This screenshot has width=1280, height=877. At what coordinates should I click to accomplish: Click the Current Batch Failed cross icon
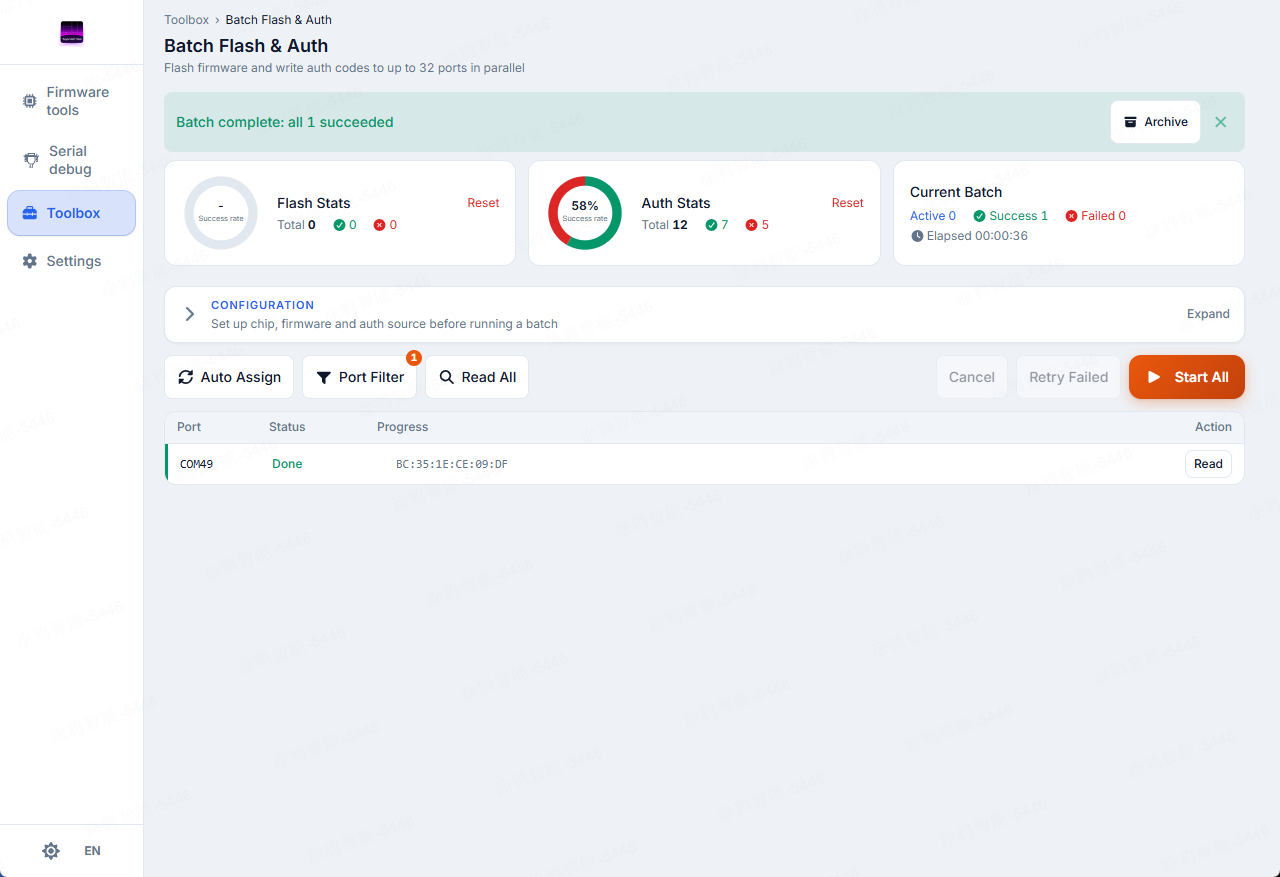(1071, 216)
